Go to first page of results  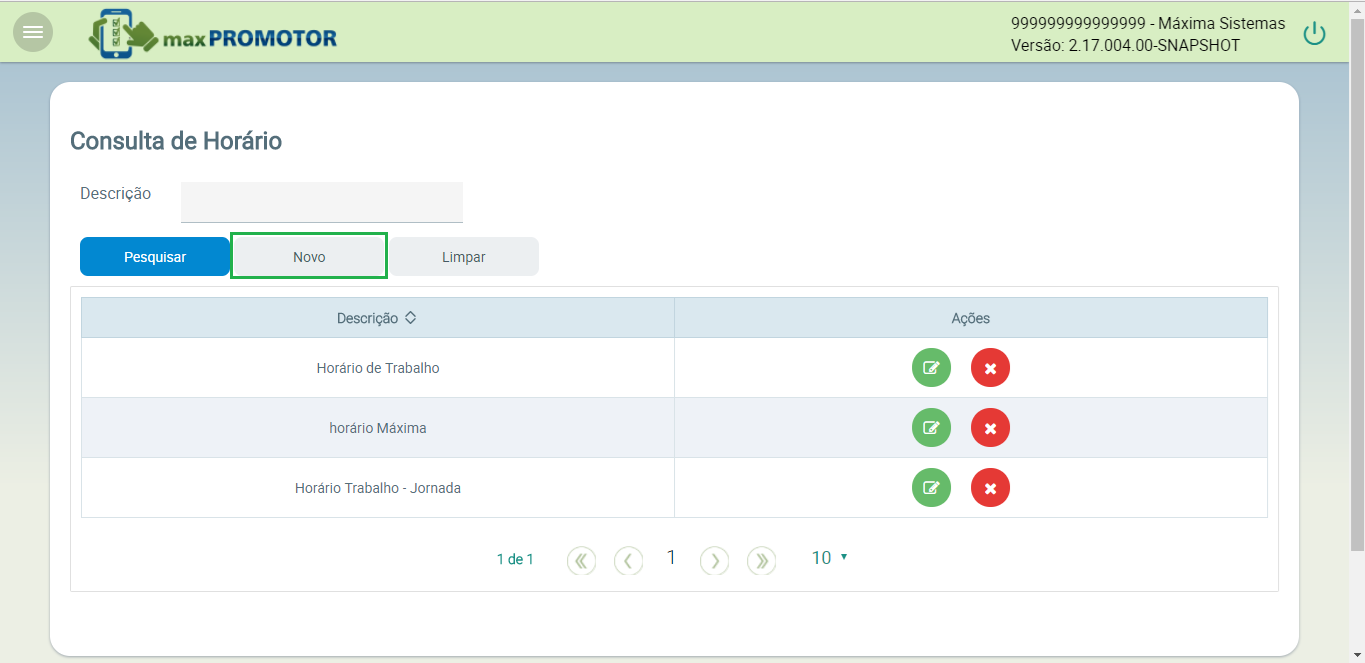(581, 560)
